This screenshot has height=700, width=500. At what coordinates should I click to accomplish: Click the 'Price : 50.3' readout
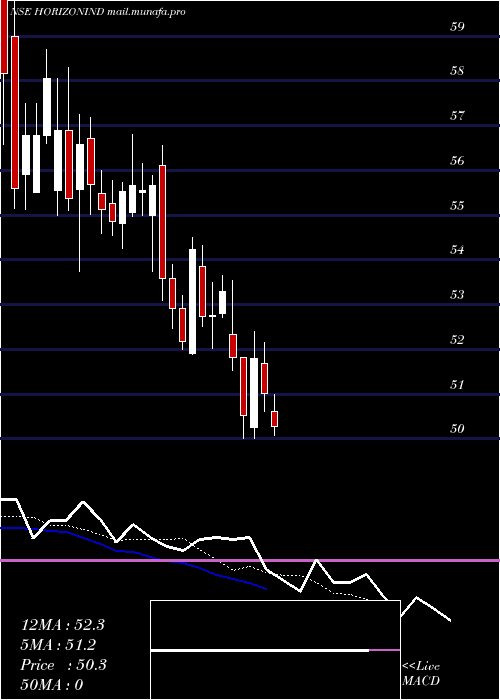(63, 665)
